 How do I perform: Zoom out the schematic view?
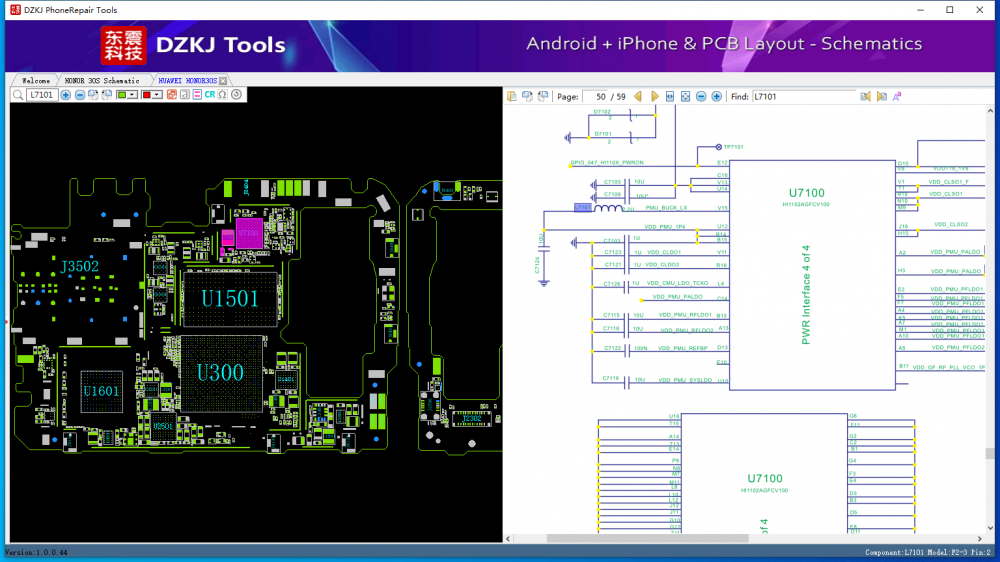click(701, 96)
